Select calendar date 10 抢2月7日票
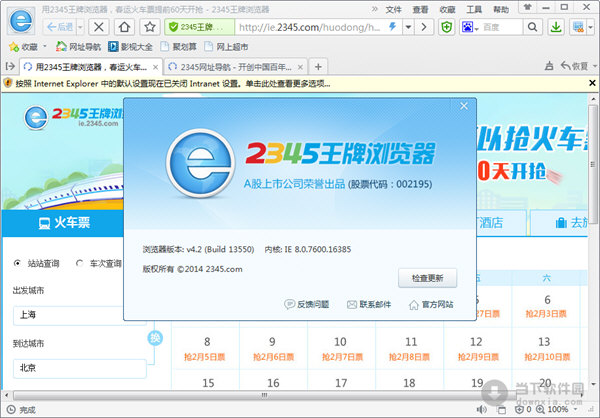This screenshot has height=418, width=600. (341, 348)
